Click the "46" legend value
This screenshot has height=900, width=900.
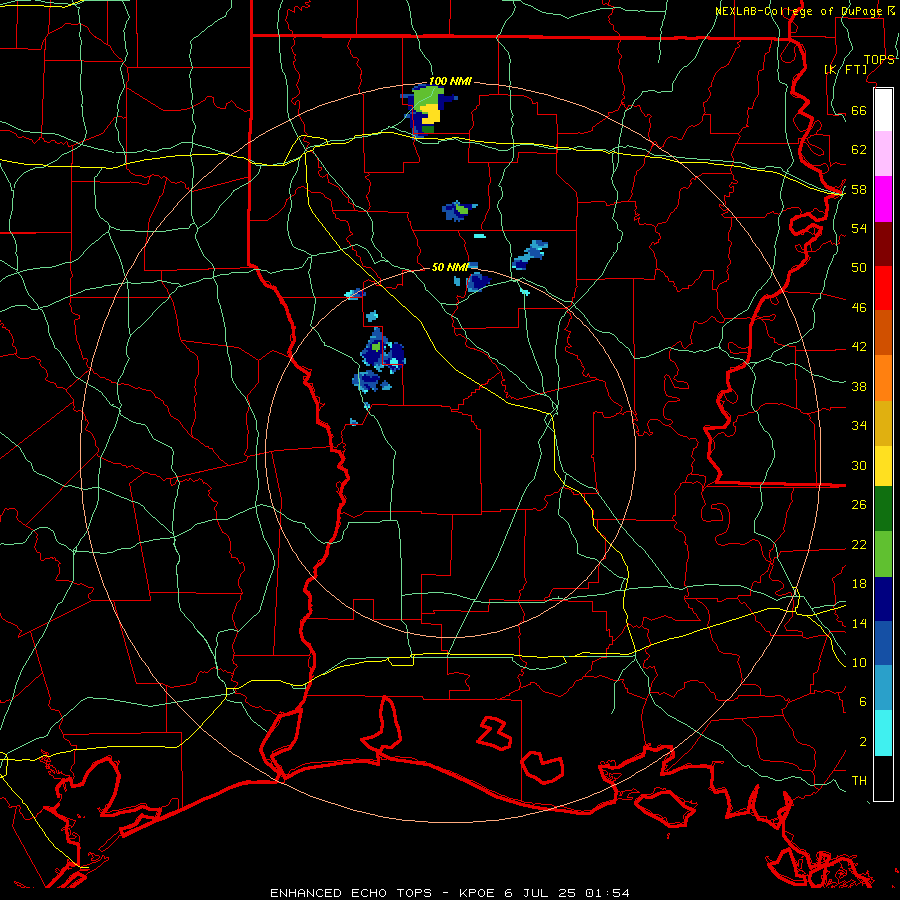(859, 308)
